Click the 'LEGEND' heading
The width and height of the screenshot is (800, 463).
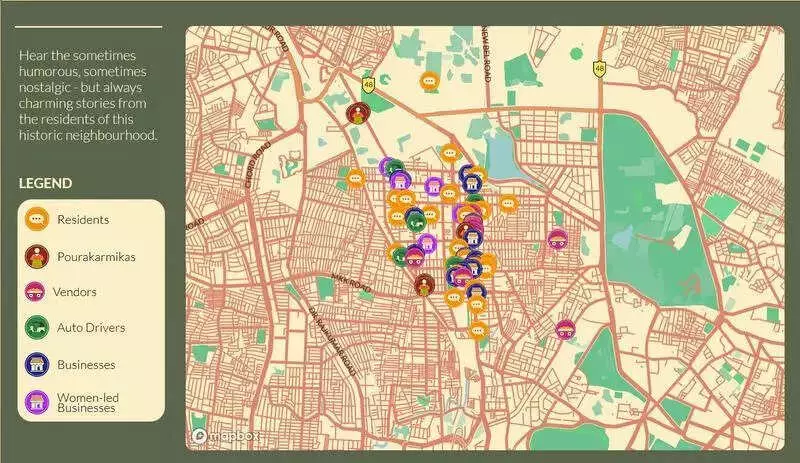point(45,183)
